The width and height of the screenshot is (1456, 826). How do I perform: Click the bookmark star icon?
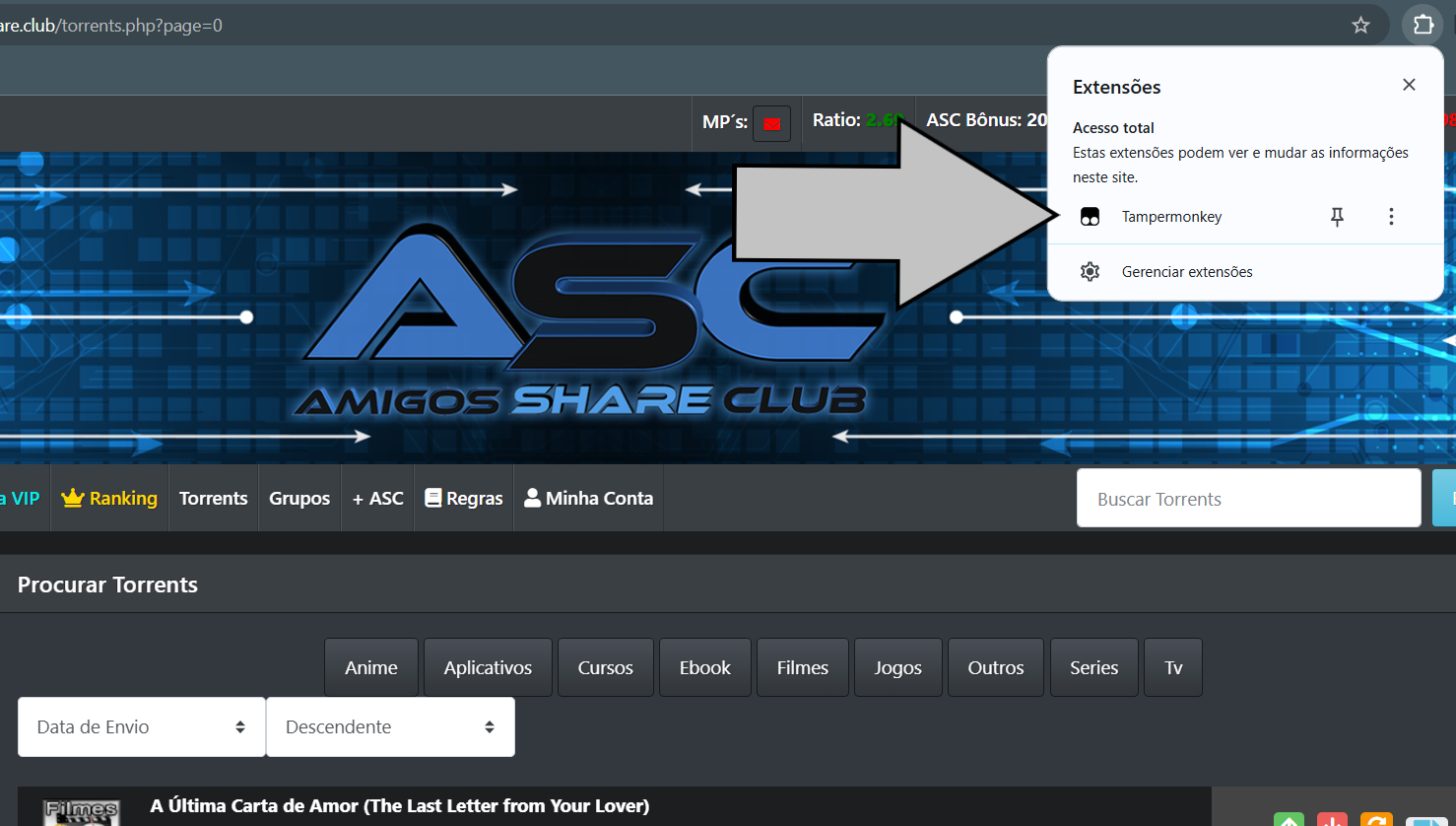pos(1360,26)
